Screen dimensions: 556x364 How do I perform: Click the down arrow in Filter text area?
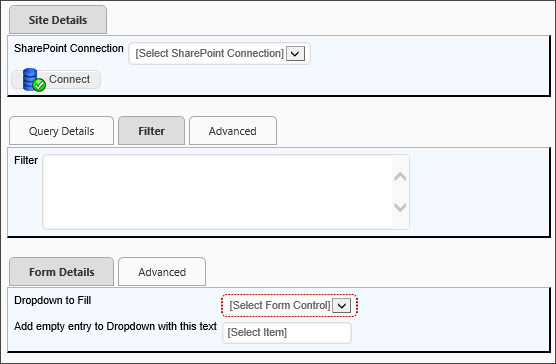400,207
